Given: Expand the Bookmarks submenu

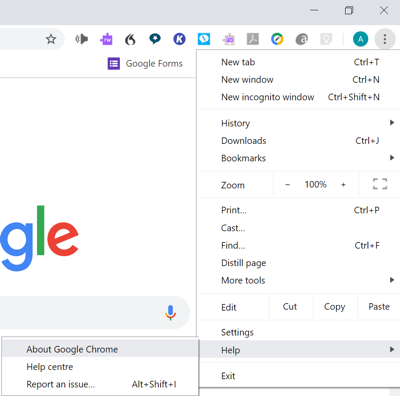Looking at the screenshot, I should coord(299,158).
